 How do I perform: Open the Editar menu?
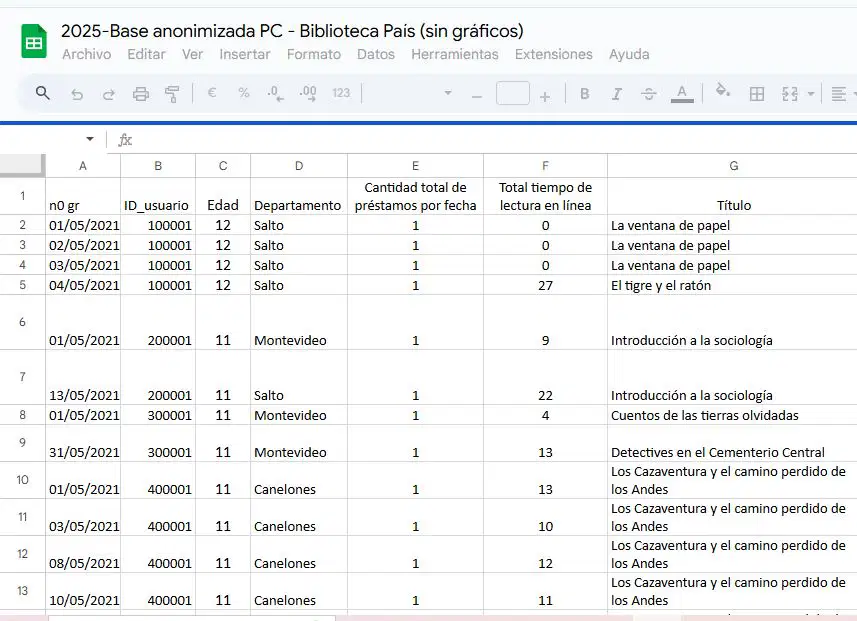(146, 54)
